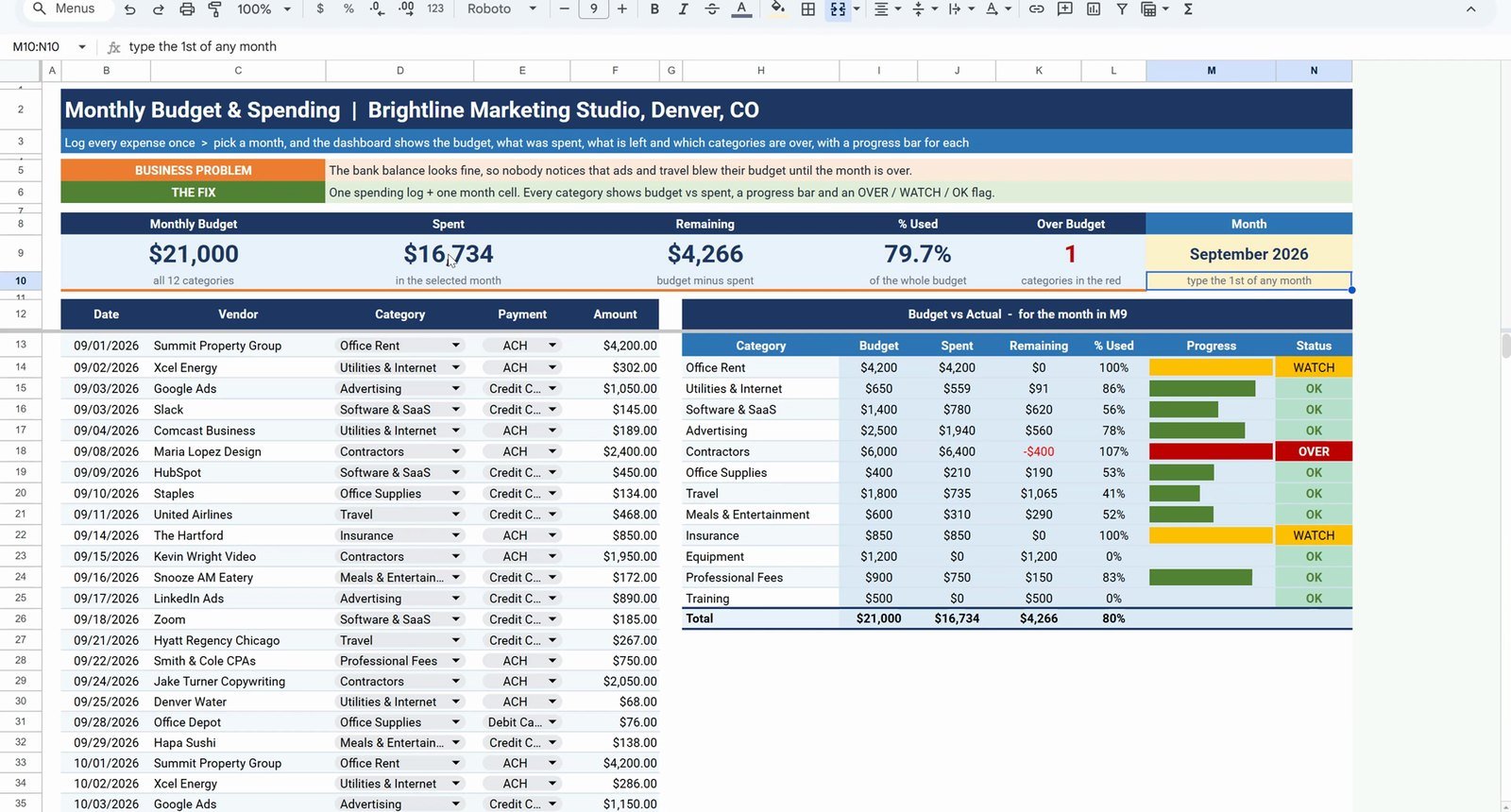Click the Merge cells icon
The image size is (1511, 812).
[x=838, y=9]
